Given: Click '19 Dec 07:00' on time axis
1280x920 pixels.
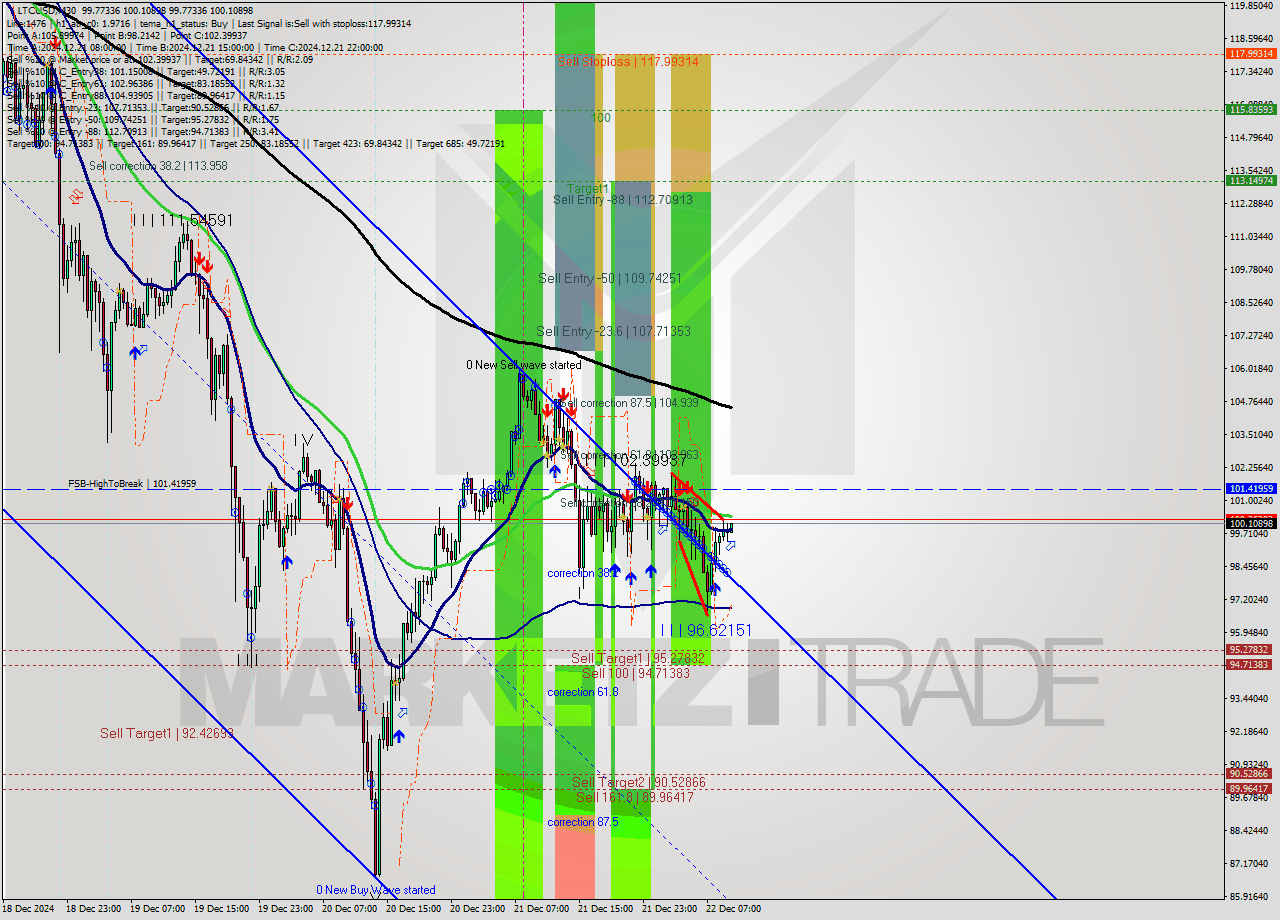Looking at the screenshot, I should coord(157,910).
